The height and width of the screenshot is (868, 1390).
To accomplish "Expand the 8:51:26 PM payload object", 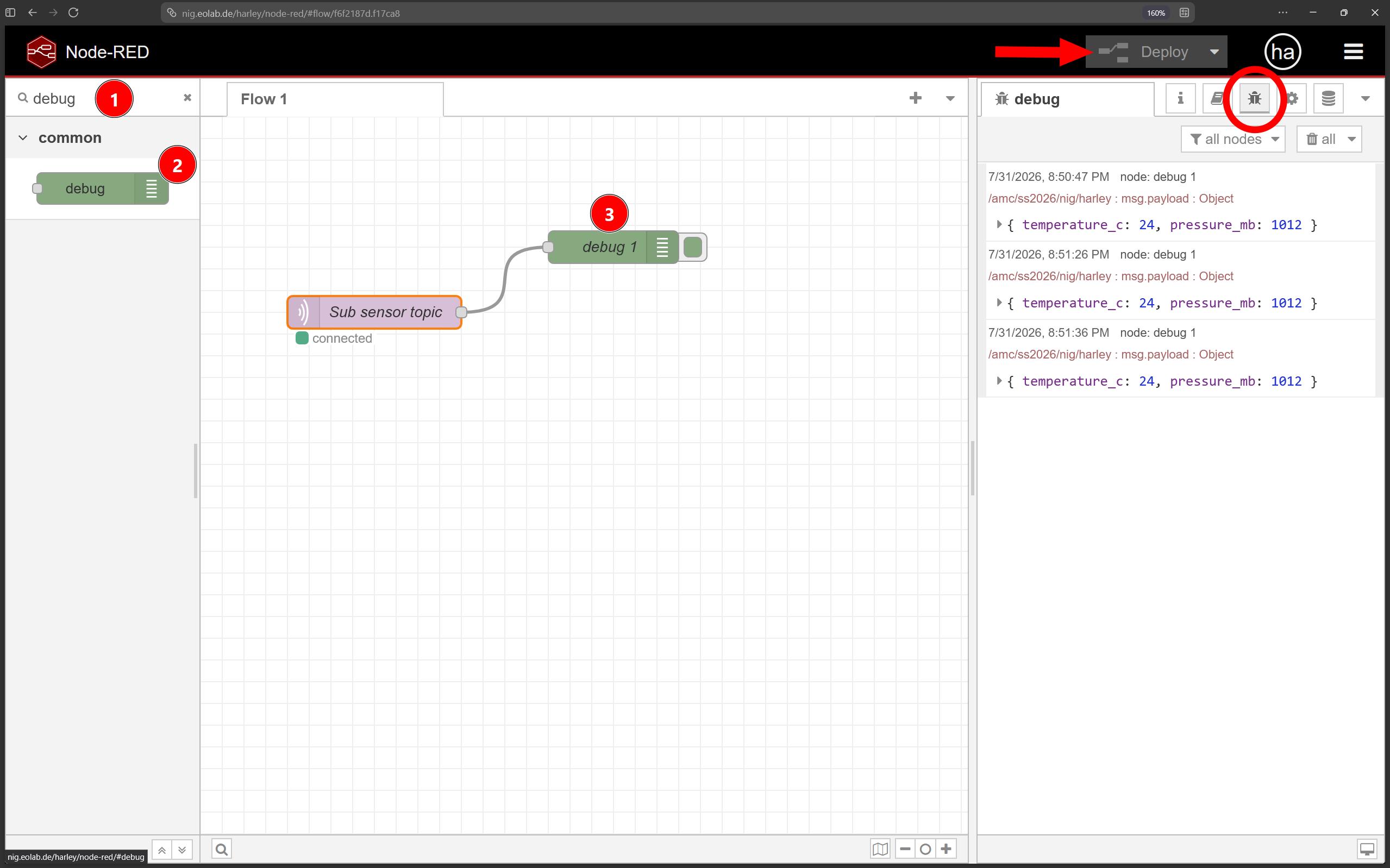I will click(999, 303).
